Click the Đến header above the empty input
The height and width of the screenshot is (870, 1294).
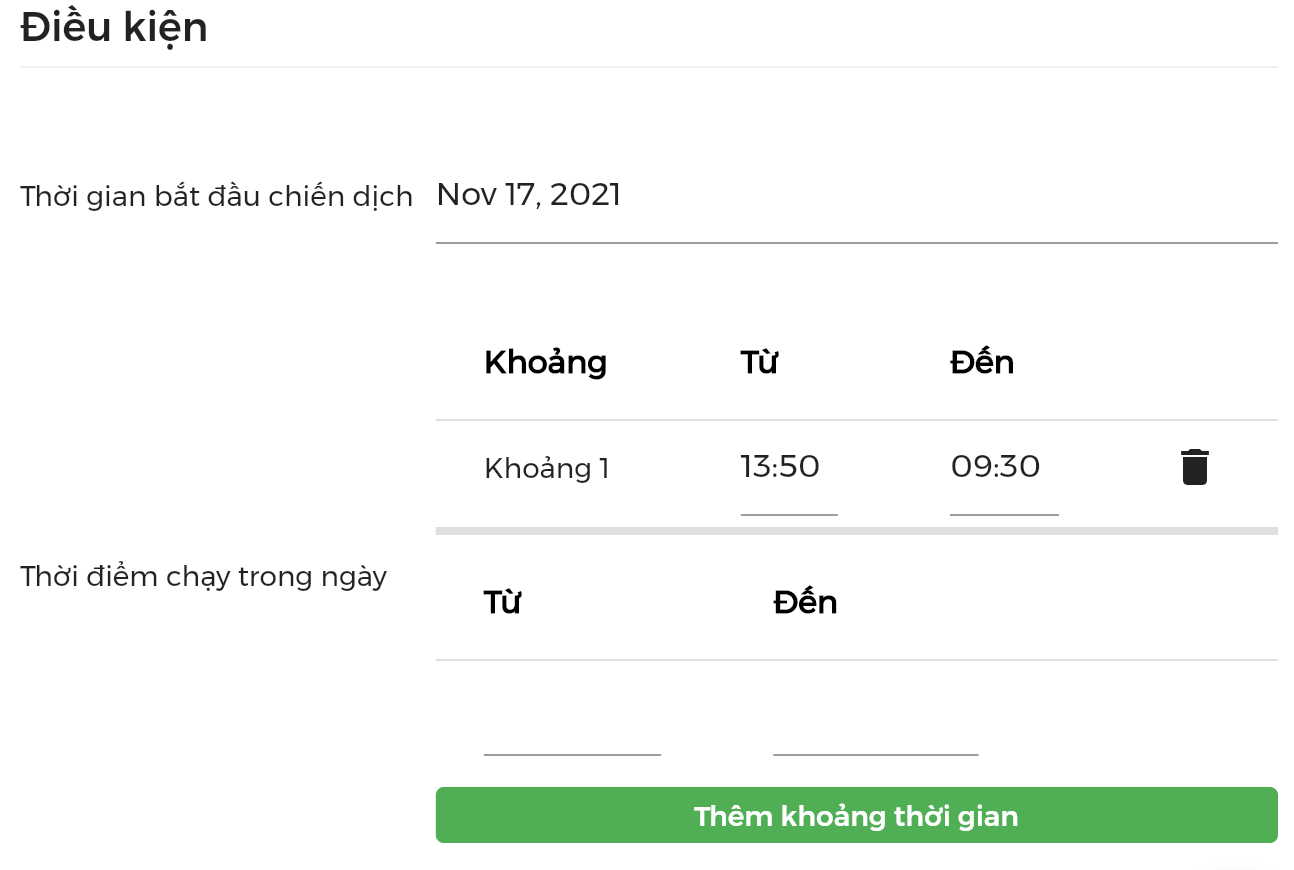[x=805, y=602]
